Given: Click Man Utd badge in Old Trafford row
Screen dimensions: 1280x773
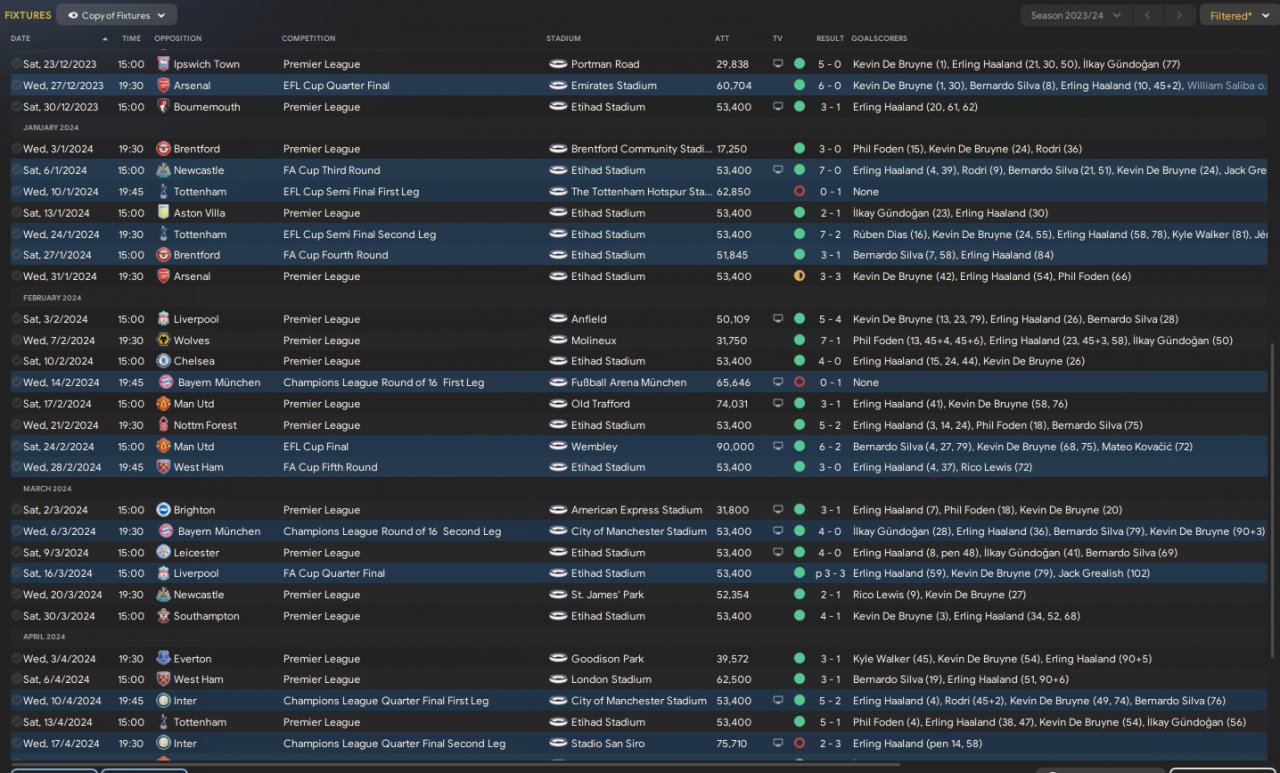Looking at the screenshot, I should pyautogui.click(x=163, y=404).
